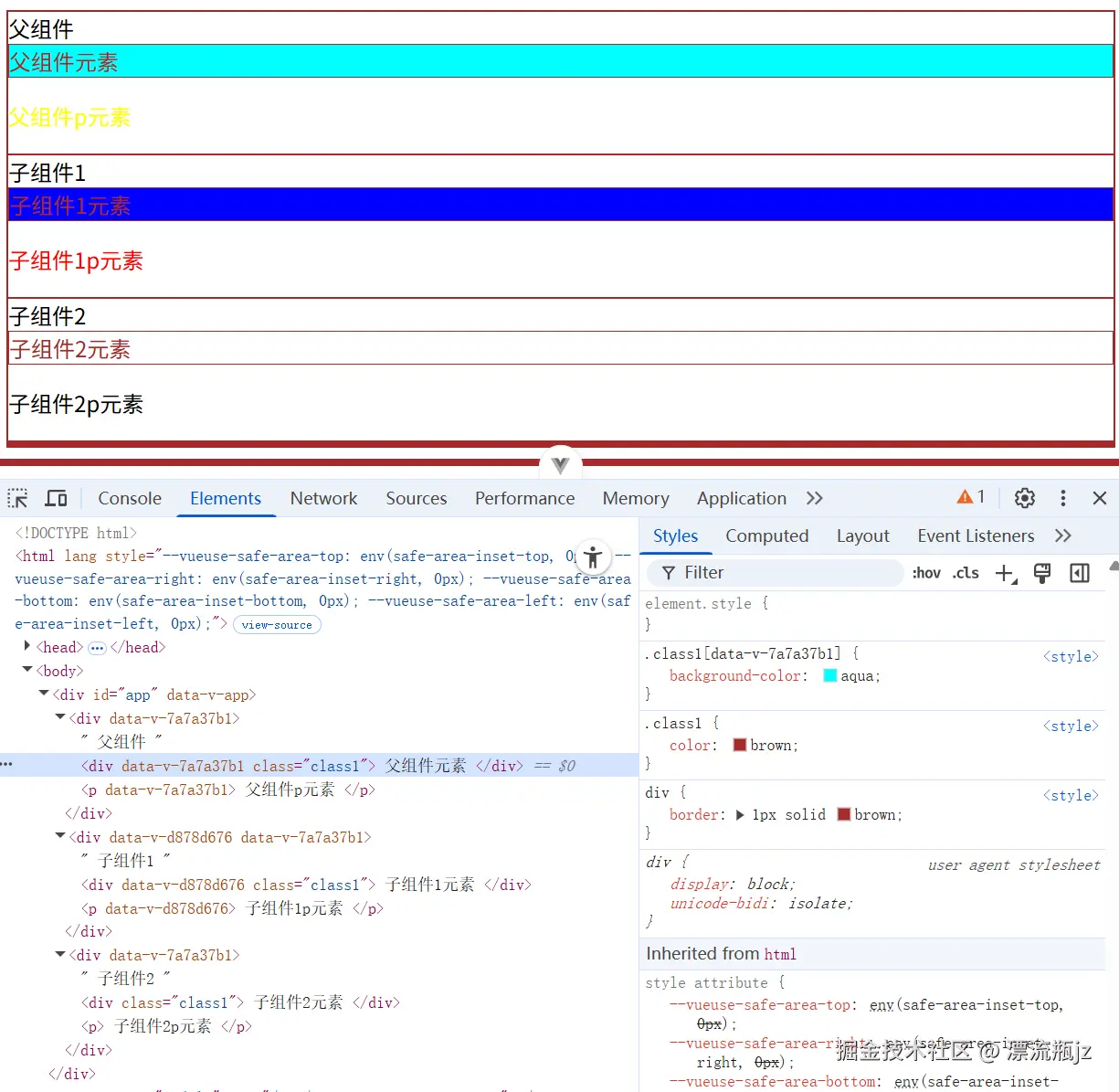Viewport: 1119px width, 1092px height.
Task: Toggle :hov element state pseudo-classes
Action: pyautogui.click(x=926, y=573)
